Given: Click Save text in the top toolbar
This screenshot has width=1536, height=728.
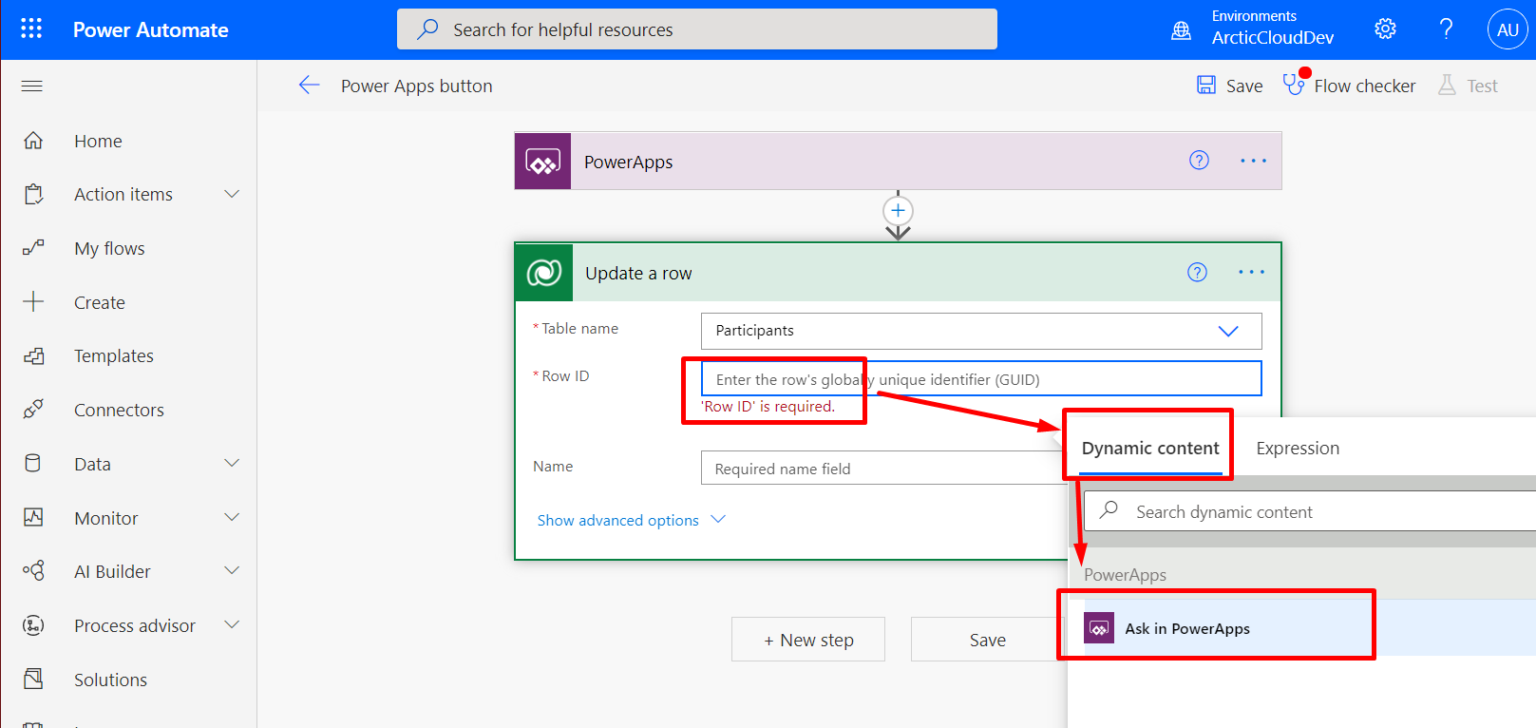Looking at the screenshot, I should pos(1244,86).
